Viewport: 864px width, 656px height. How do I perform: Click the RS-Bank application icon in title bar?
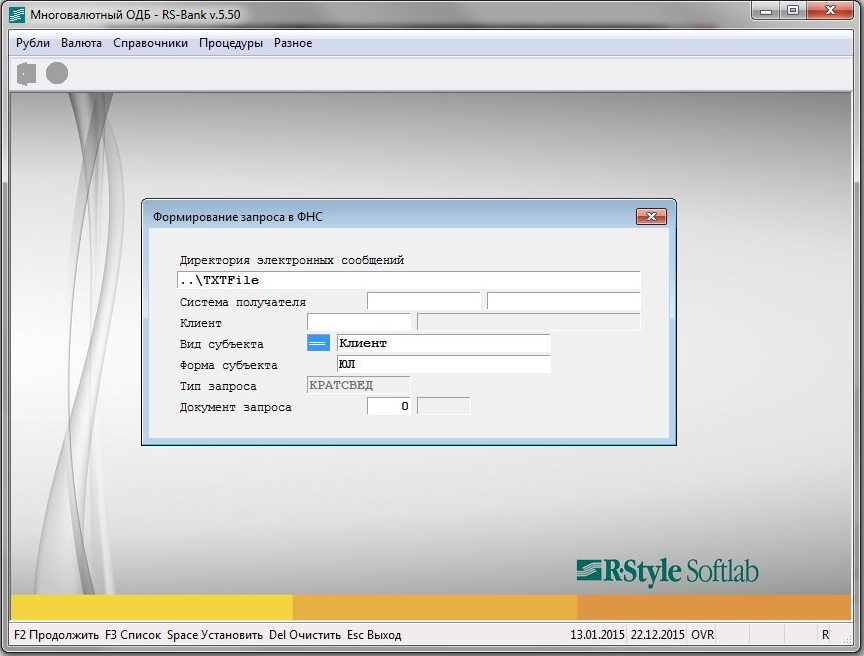(x=16, y=12)
